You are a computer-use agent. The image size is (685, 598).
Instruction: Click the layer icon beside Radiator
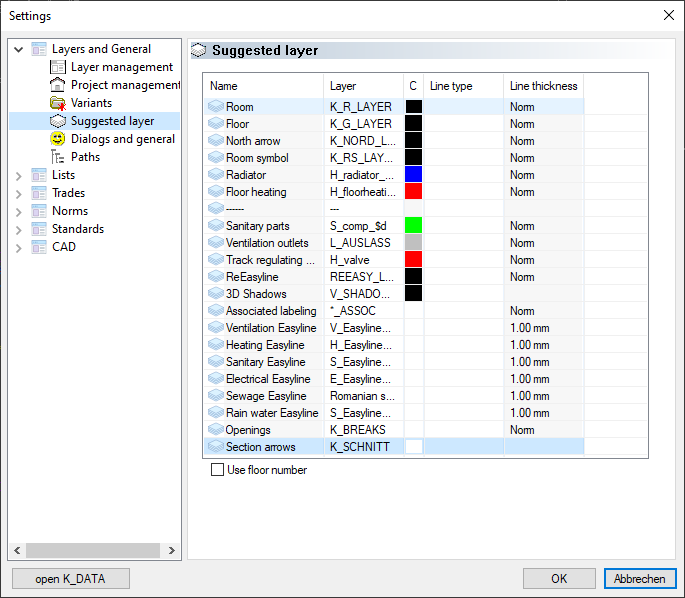(216, 175)
